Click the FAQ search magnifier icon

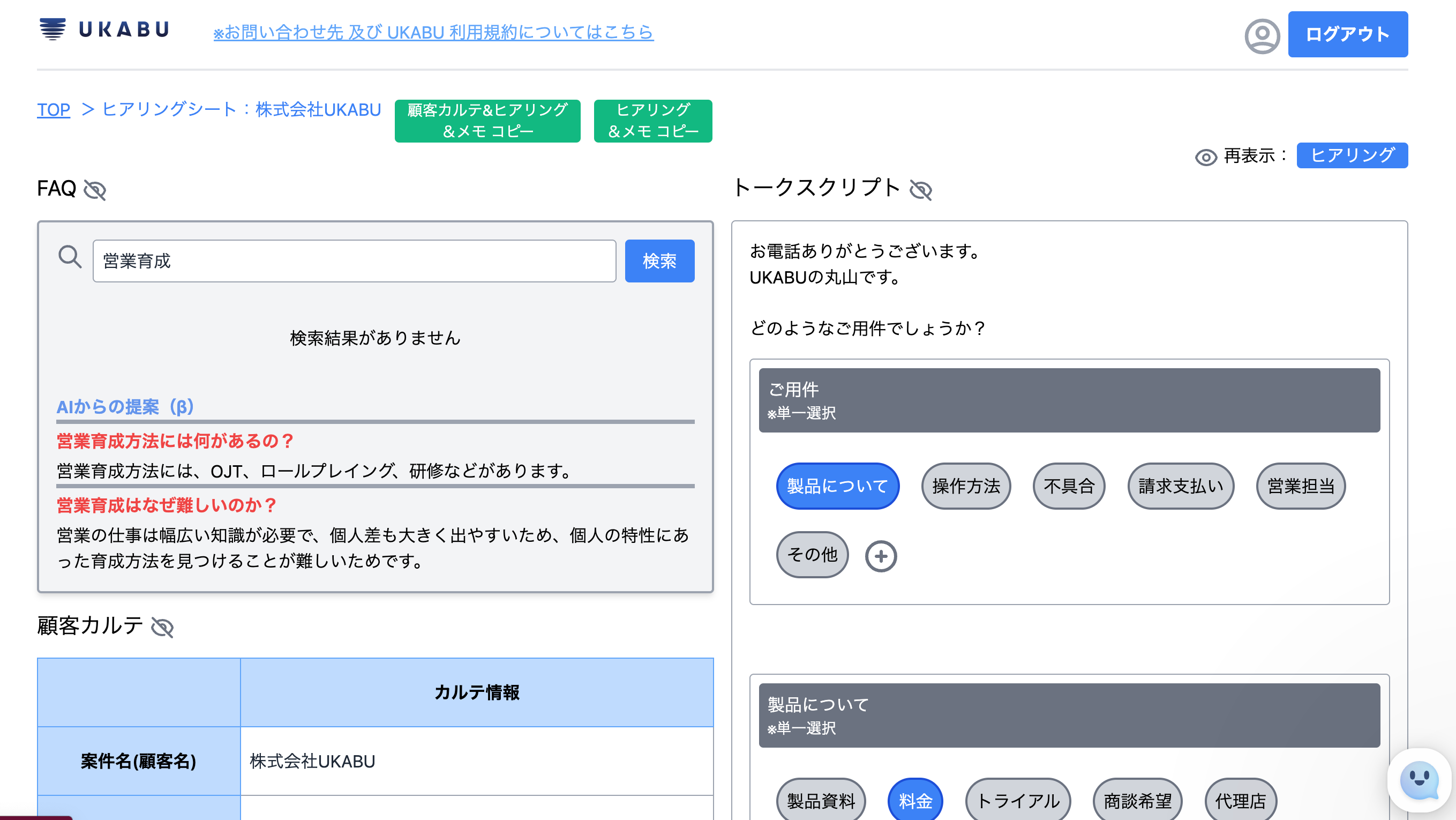[70, 257]
